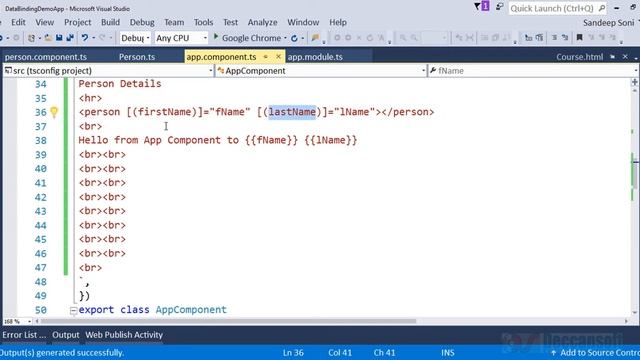640x360 pixels.
Task: Click the Sandeep Soni account name
Action: point(609,23)
